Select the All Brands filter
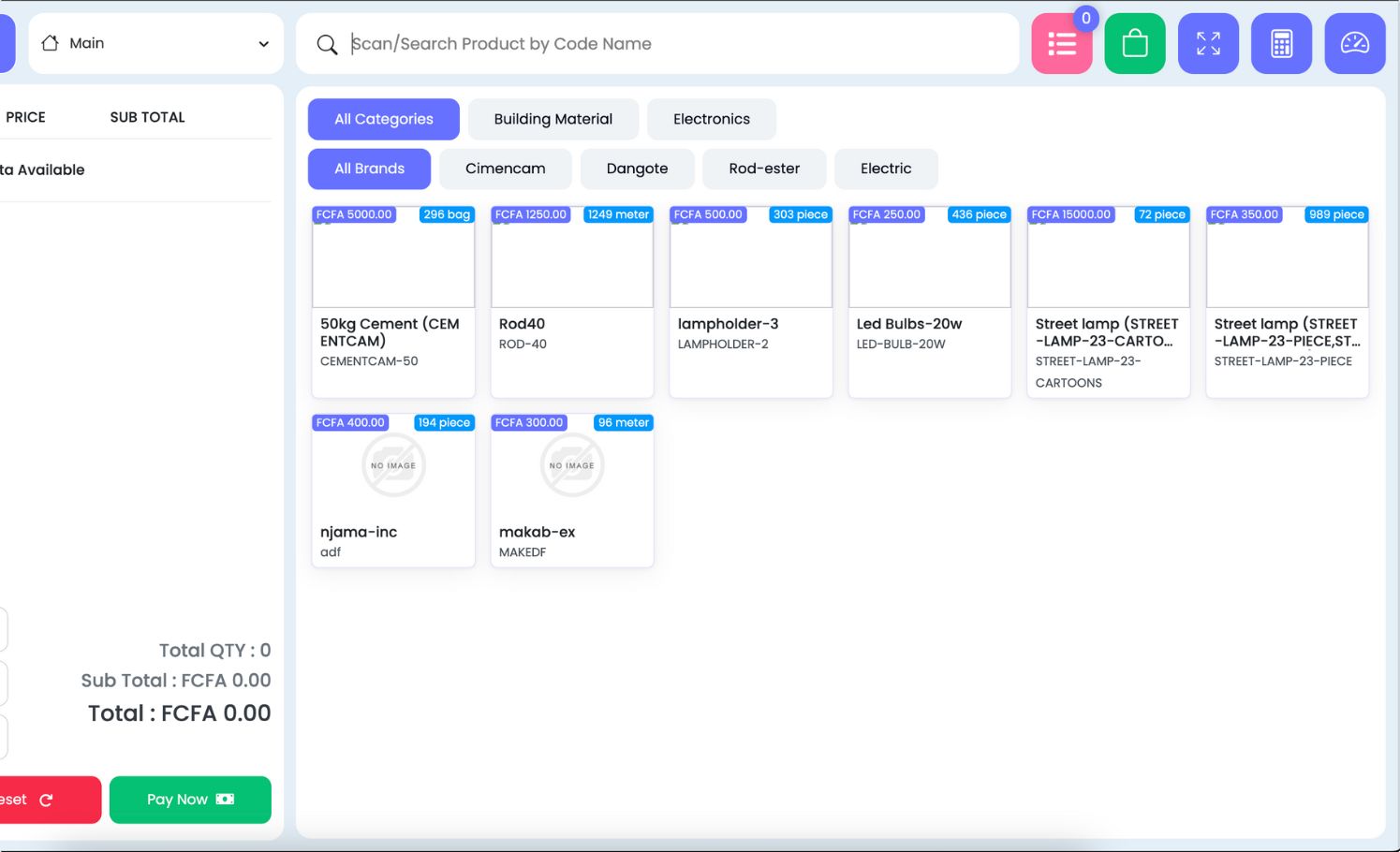Image resolution: width=1400 pixels, height=852 pixels. click(x=369, y=169)
